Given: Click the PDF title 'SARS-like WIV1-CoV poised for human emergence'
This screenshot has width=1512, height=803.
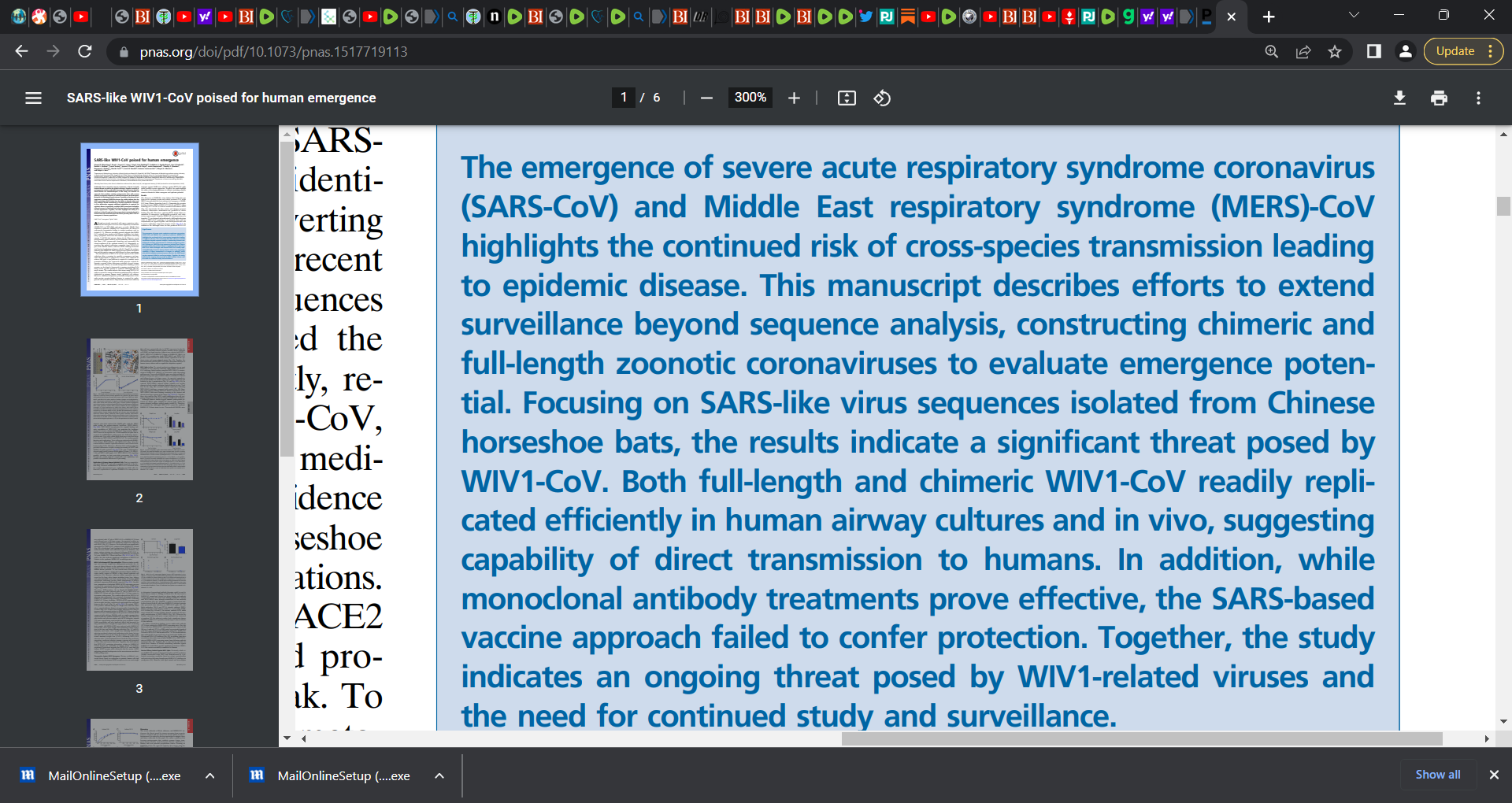Looking at the screenshot, I should [221, 98].
